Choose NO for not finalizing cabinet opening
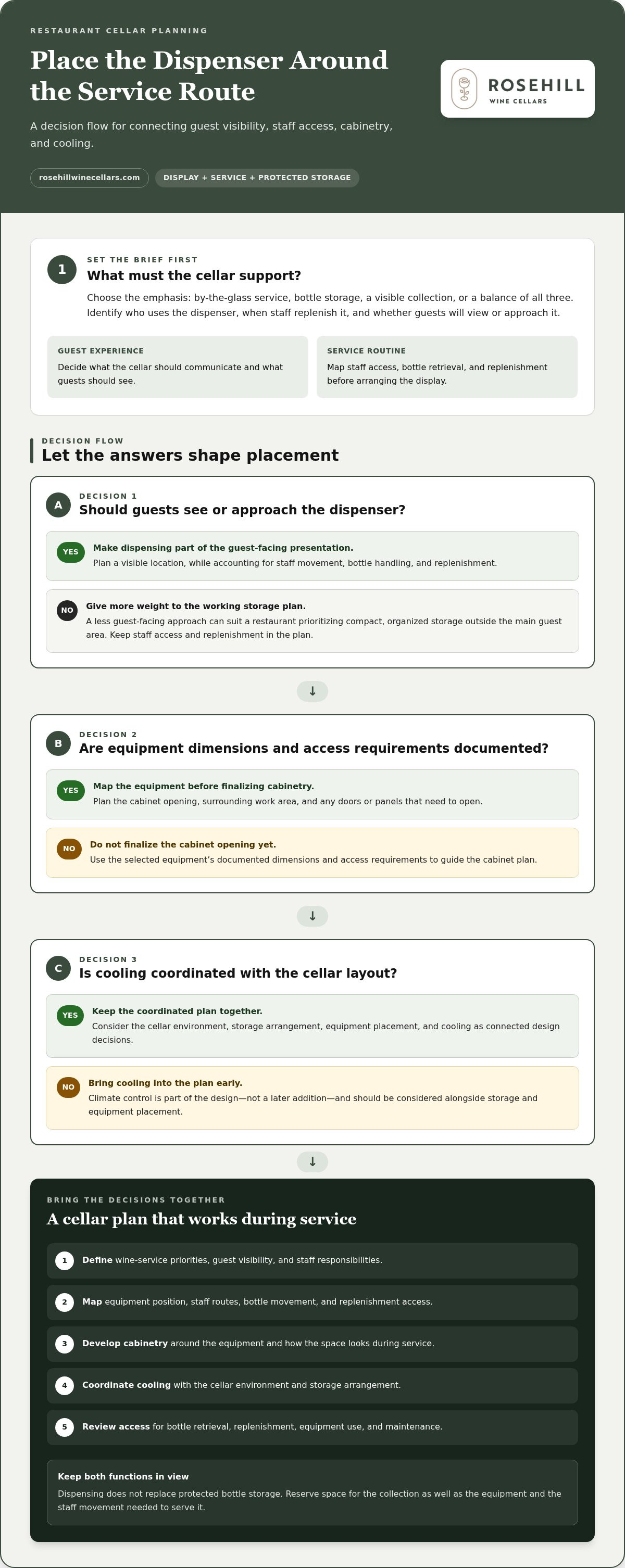Screen dimensions: 625x1568 69,849
